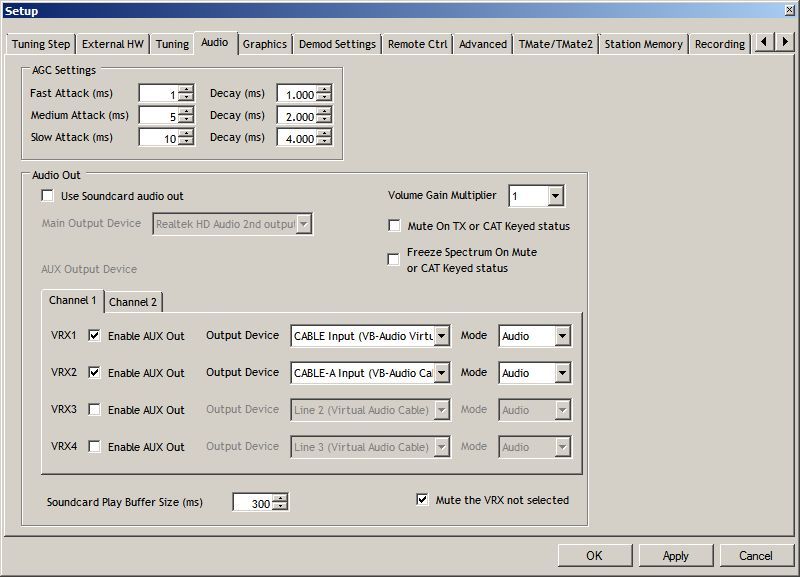
Task: Open the Demod Settings tab
Action: point(337,44)
